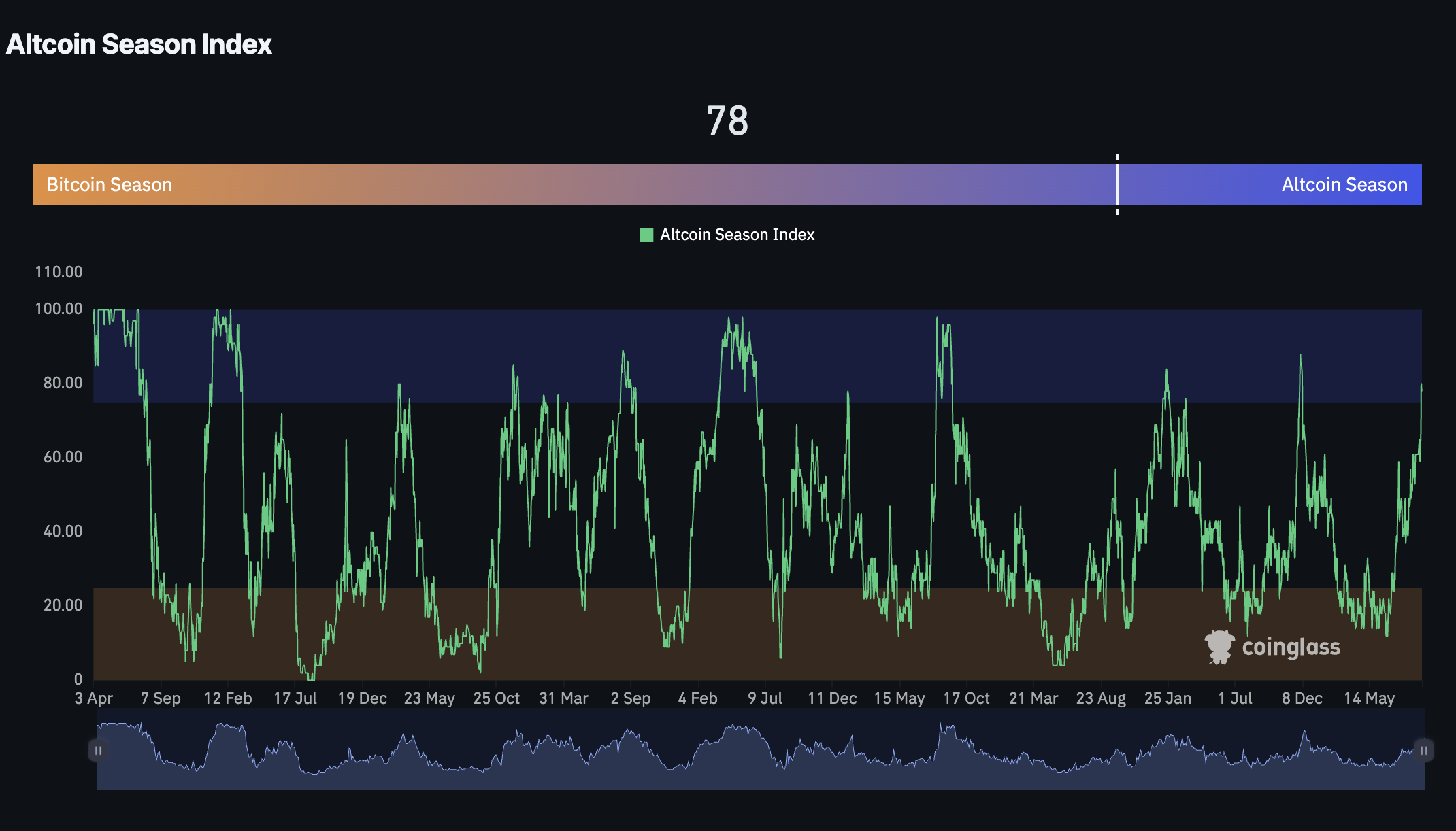Click the 3 Apr date axis label
The height and width of the screenshot is (831, 1456).
click(x=94, y=698)
